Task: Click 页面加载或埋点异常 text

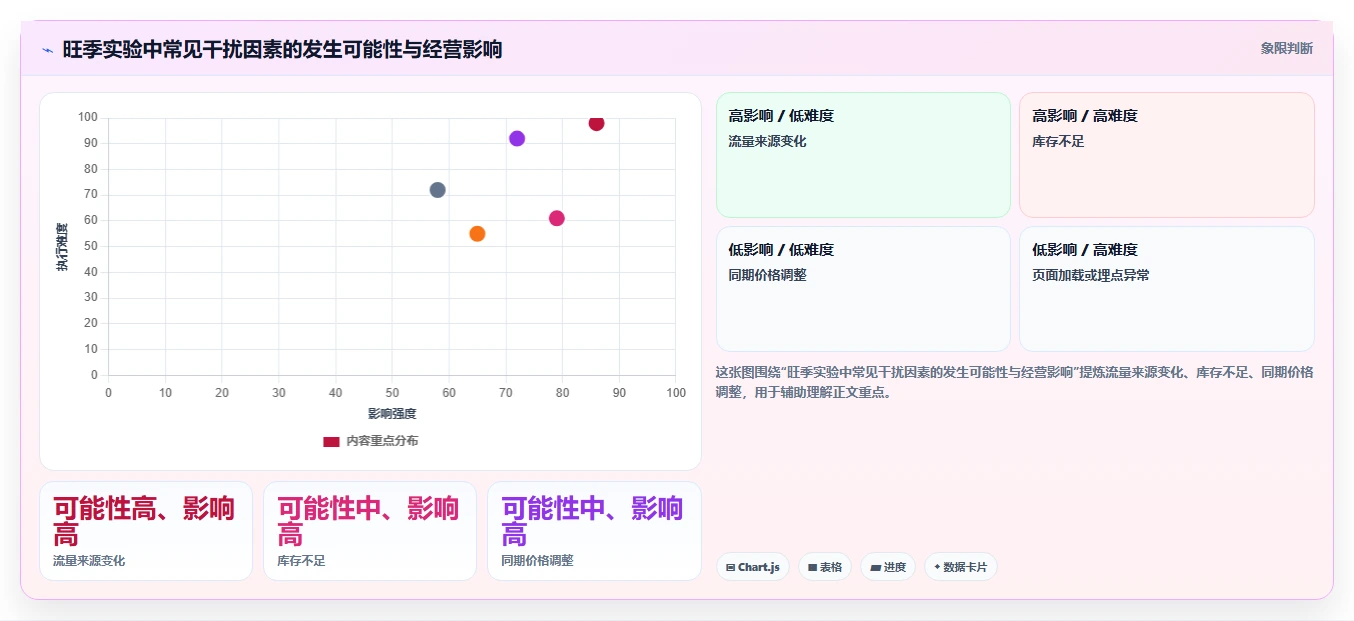Action: click(1090, 275)
